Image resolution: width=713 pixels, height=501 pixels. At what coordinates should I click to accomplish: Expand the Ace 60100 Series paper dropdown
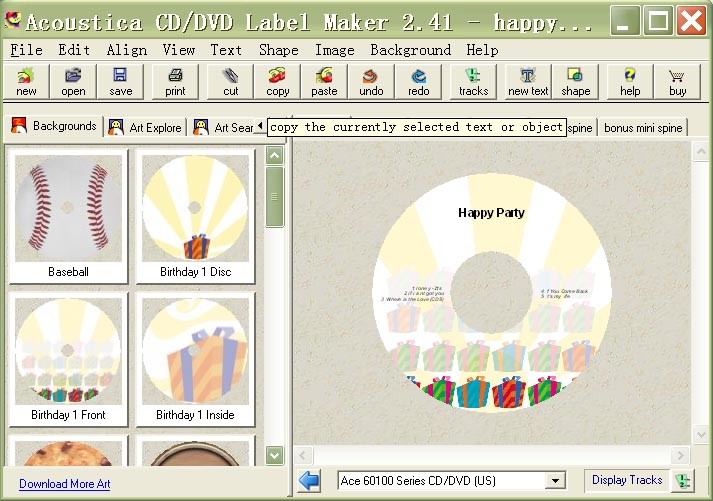(x=555, y=481)
